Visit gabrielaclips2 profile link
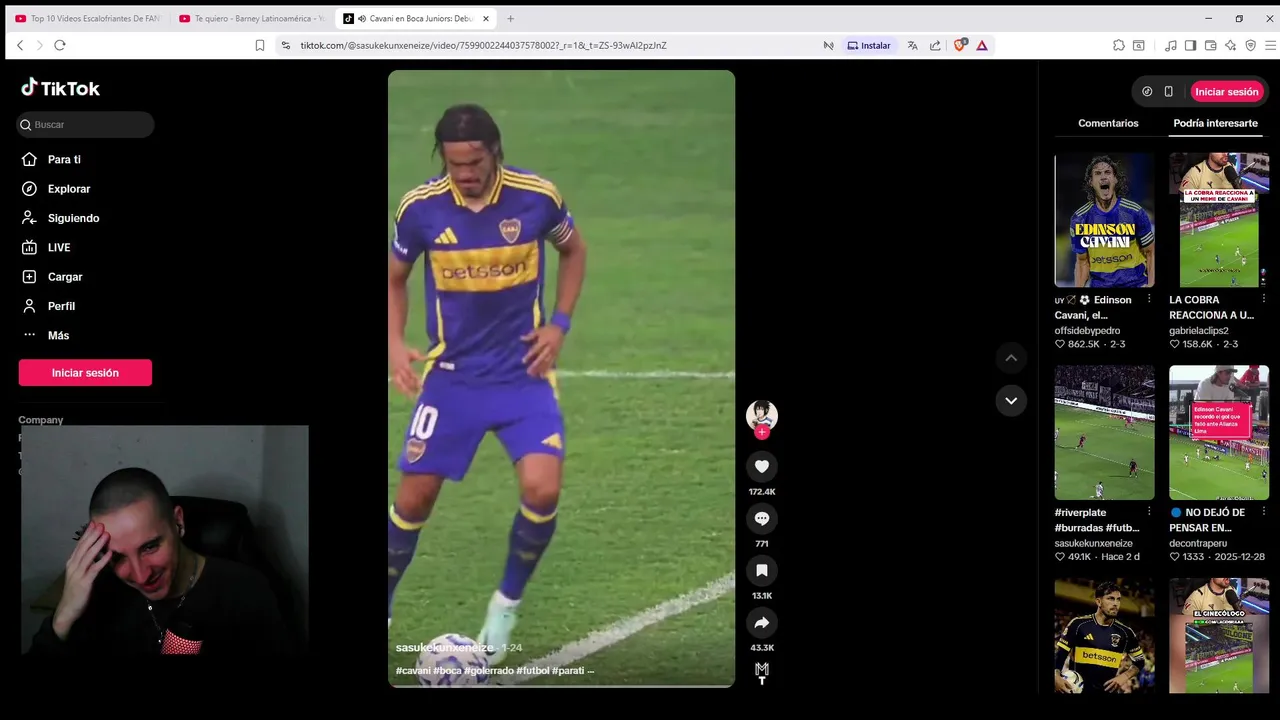Viewport: 1280px width, 720px height. 1199,330
